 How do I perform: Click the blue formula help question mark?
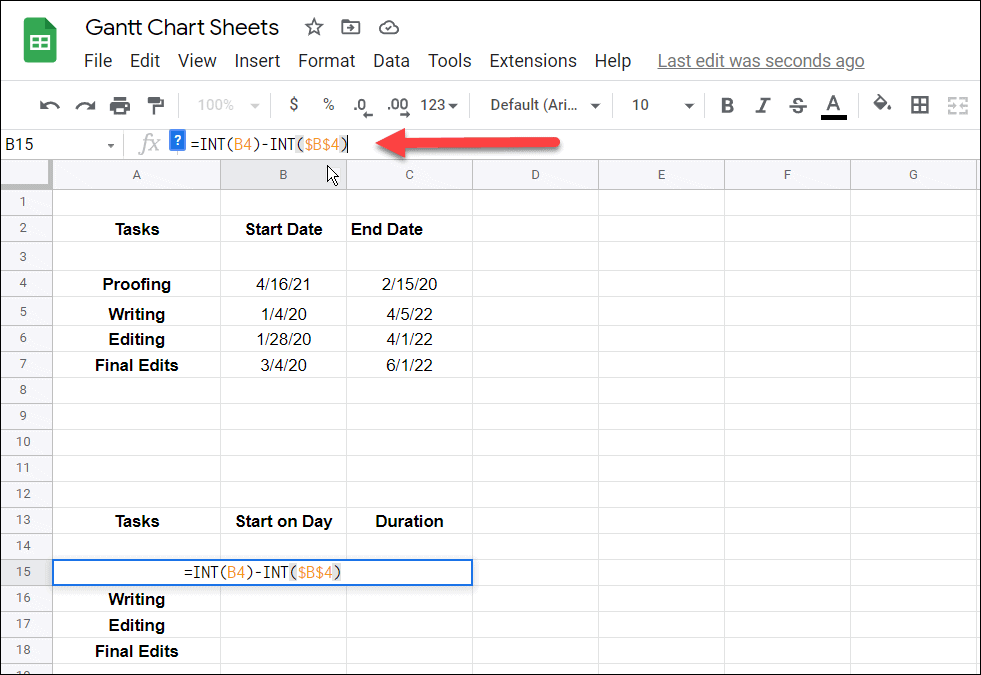point(178,141)
